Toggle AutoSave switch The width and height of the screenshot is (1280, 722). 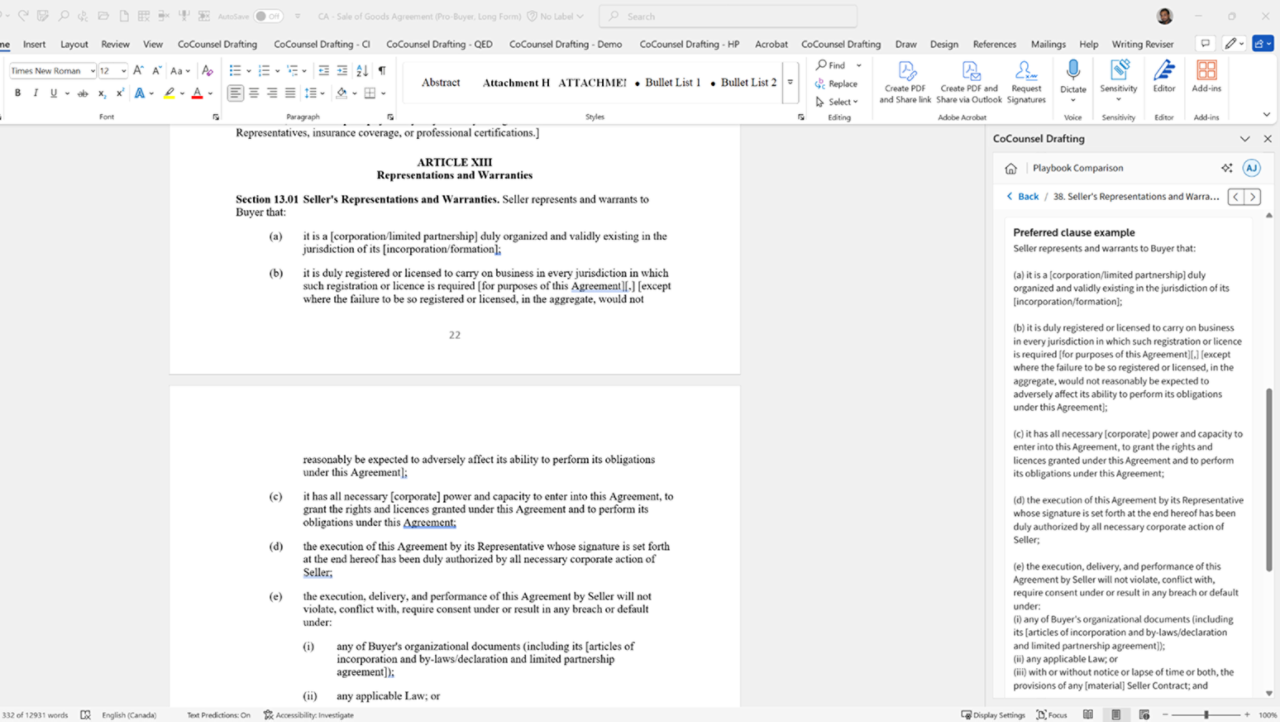[x=268, y=16]
